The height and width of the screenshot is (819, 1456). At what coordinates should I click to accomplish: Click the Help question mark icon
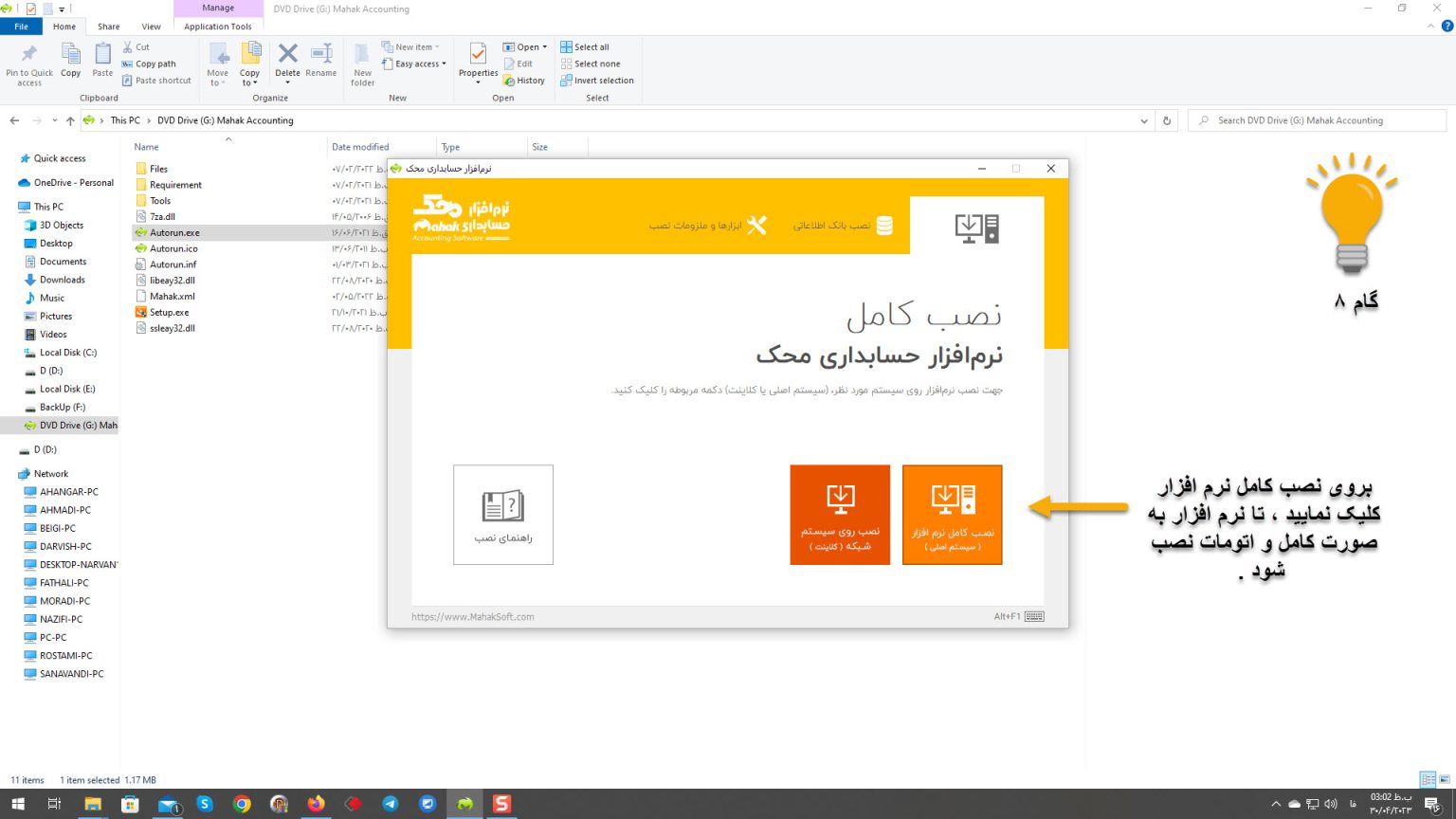coord(1447,27)
